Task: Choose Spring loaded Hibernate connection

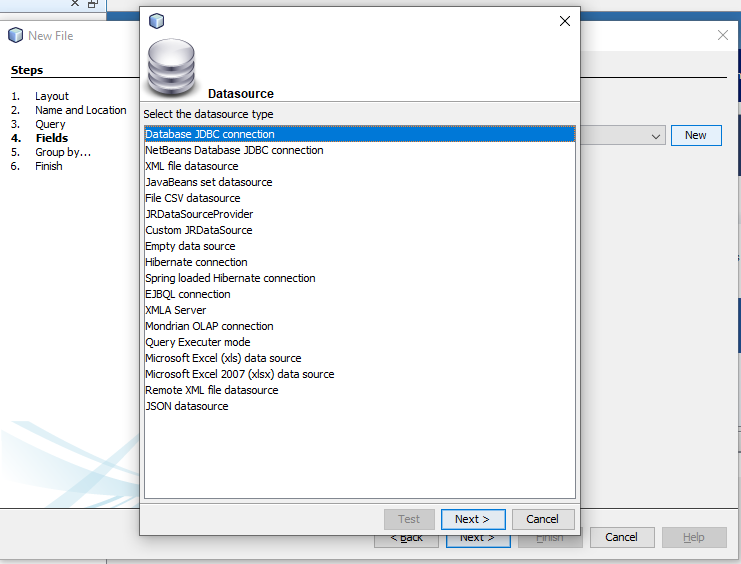Action: pos(360,278)
